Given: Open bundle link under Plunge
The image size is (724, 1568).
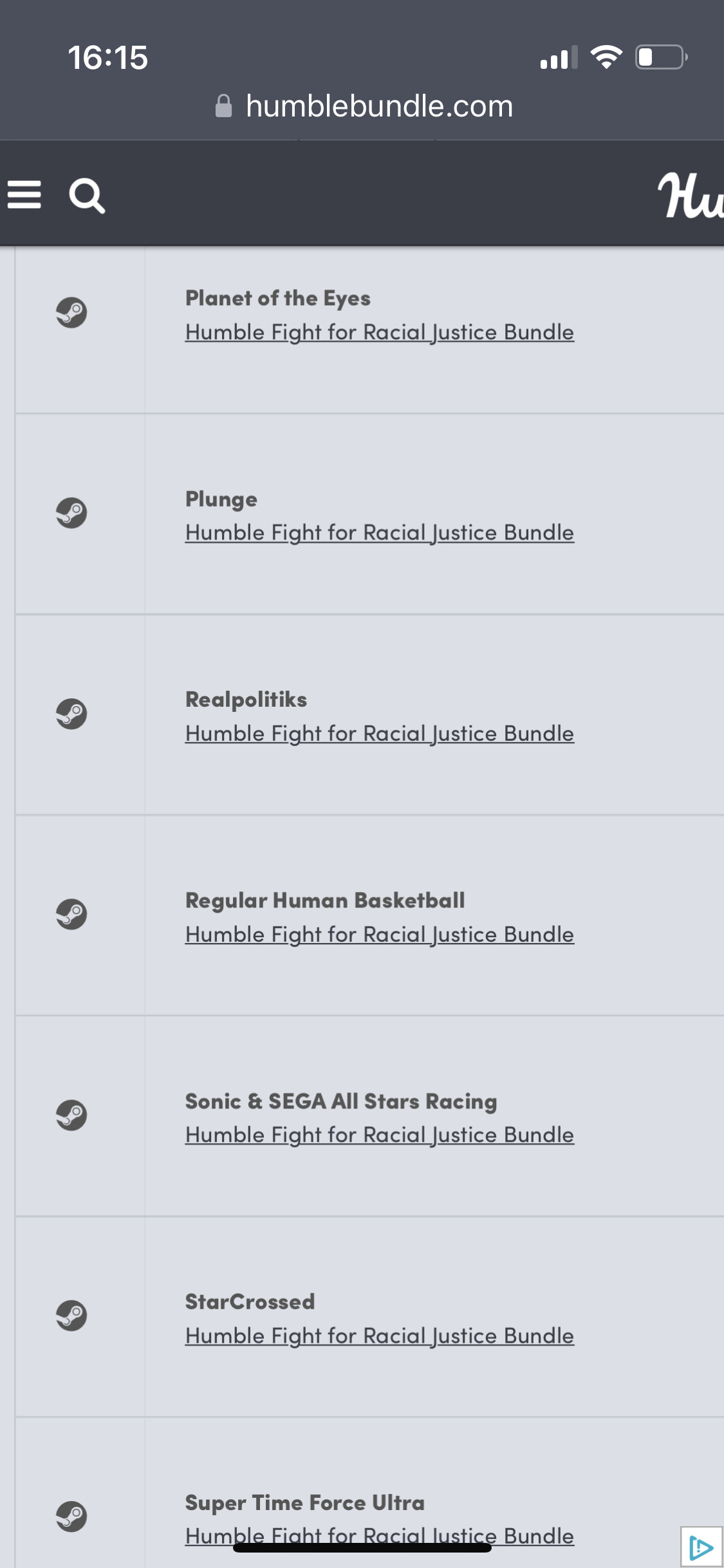Looking at the screenshot, I should (x=379, y=533).
